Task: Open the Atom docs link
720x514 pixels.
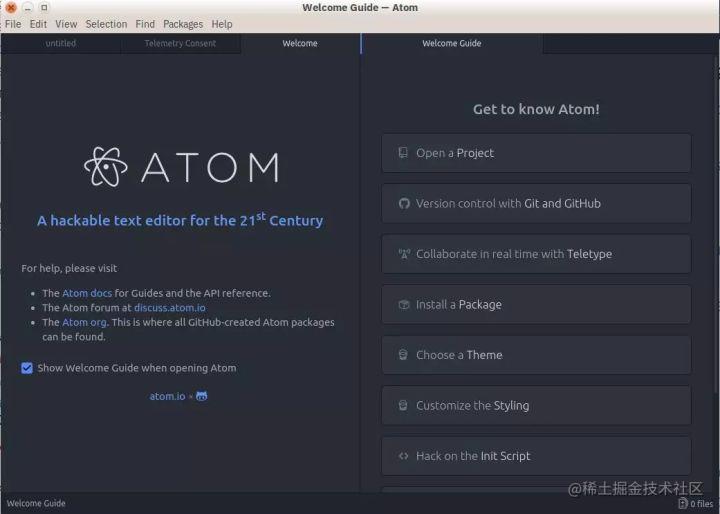Action: 87,293
